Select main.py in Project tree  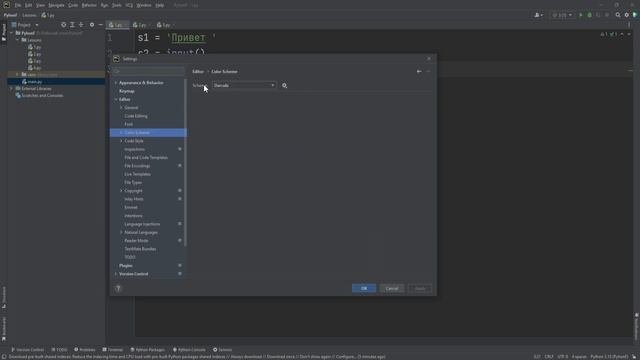tap(35, 82)
